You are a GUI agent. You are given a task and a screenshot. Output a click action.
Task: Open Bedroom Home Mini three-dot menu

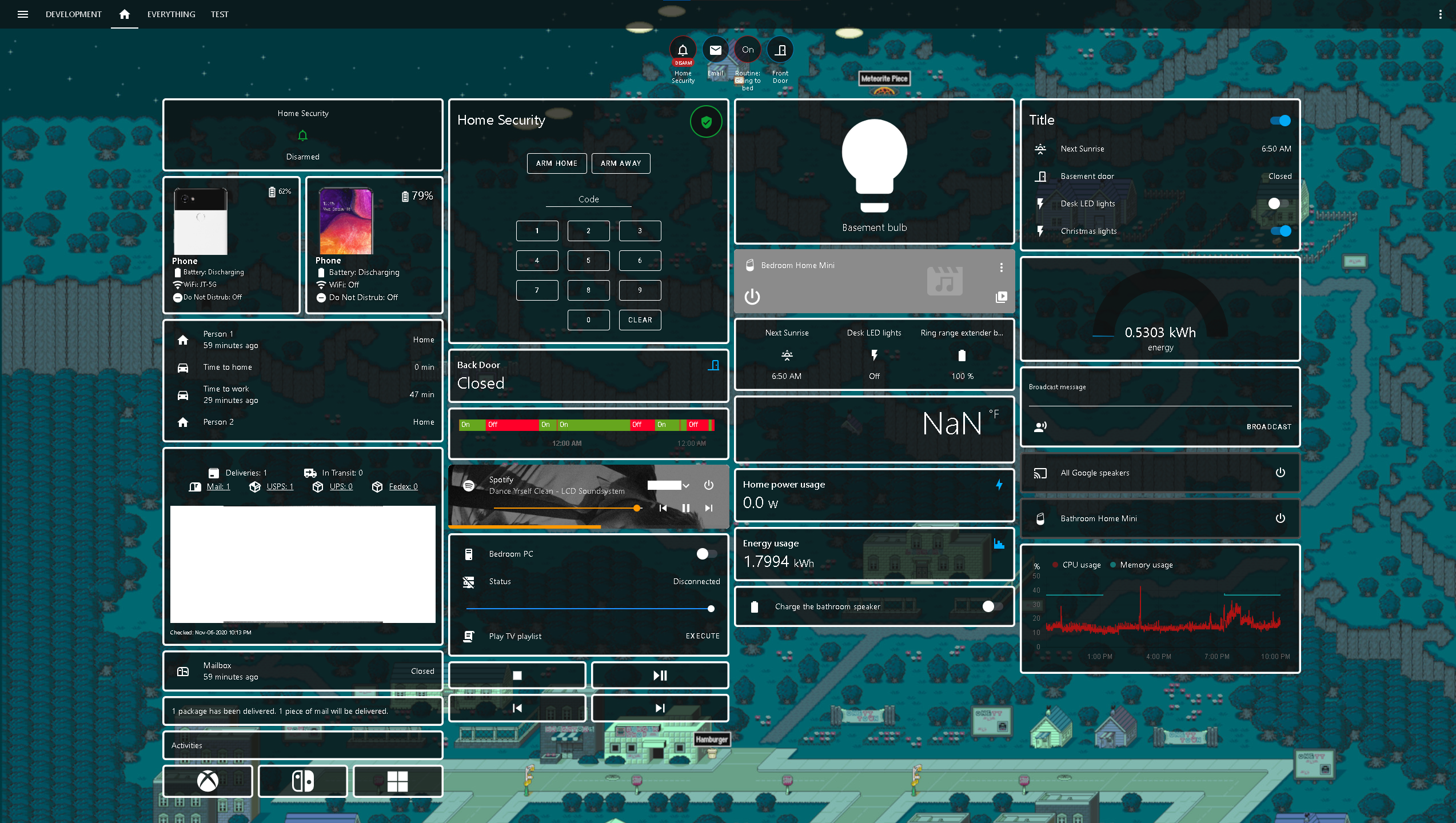[1001, 267]
